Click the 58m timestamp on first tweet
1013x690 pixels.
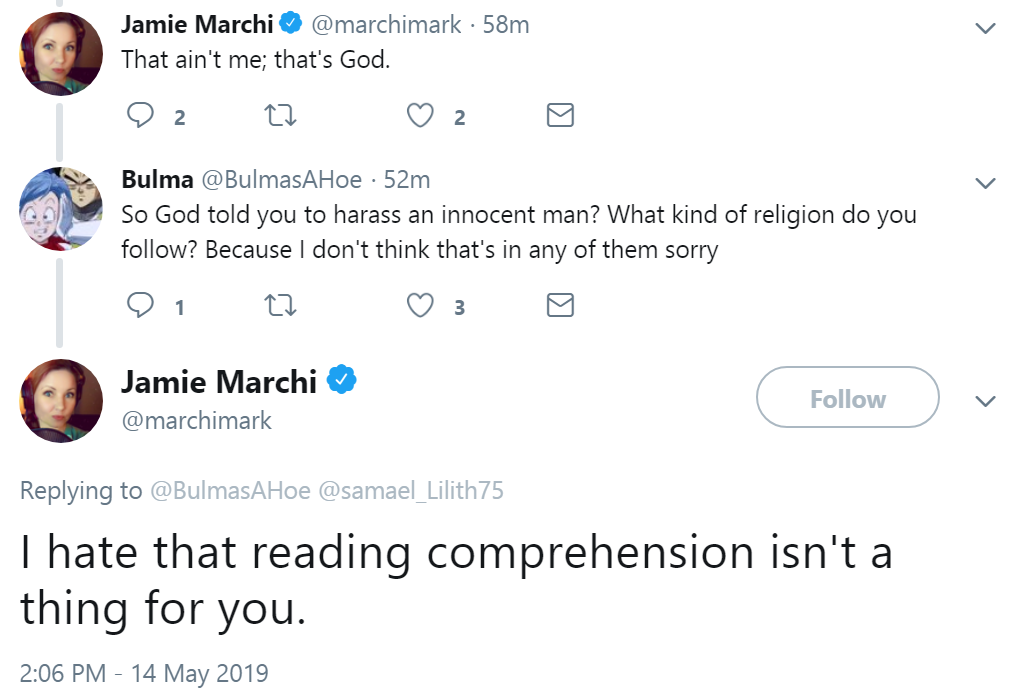point(505,25)
